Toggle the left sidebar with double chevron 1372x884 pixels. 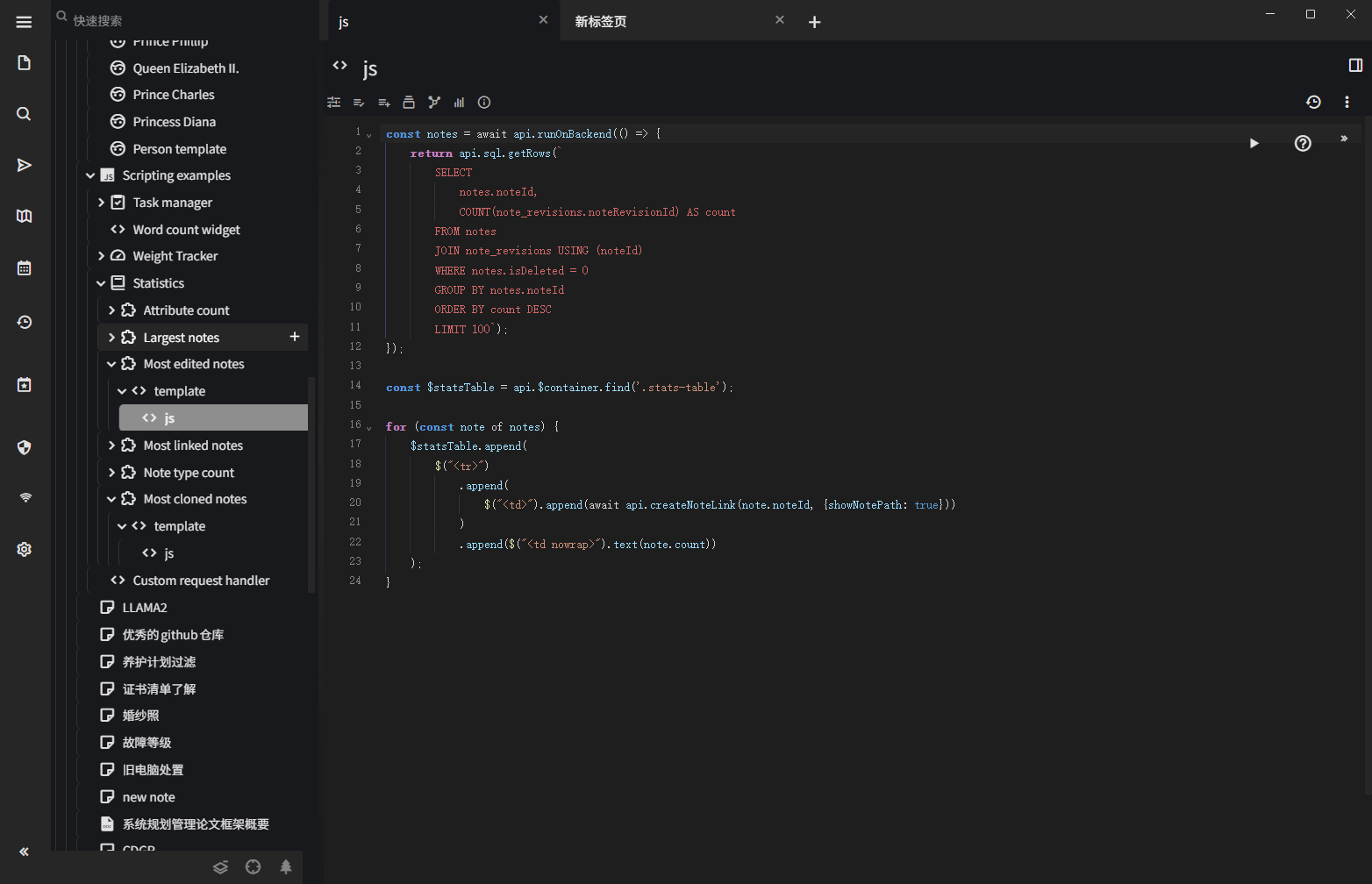[24, 852]
